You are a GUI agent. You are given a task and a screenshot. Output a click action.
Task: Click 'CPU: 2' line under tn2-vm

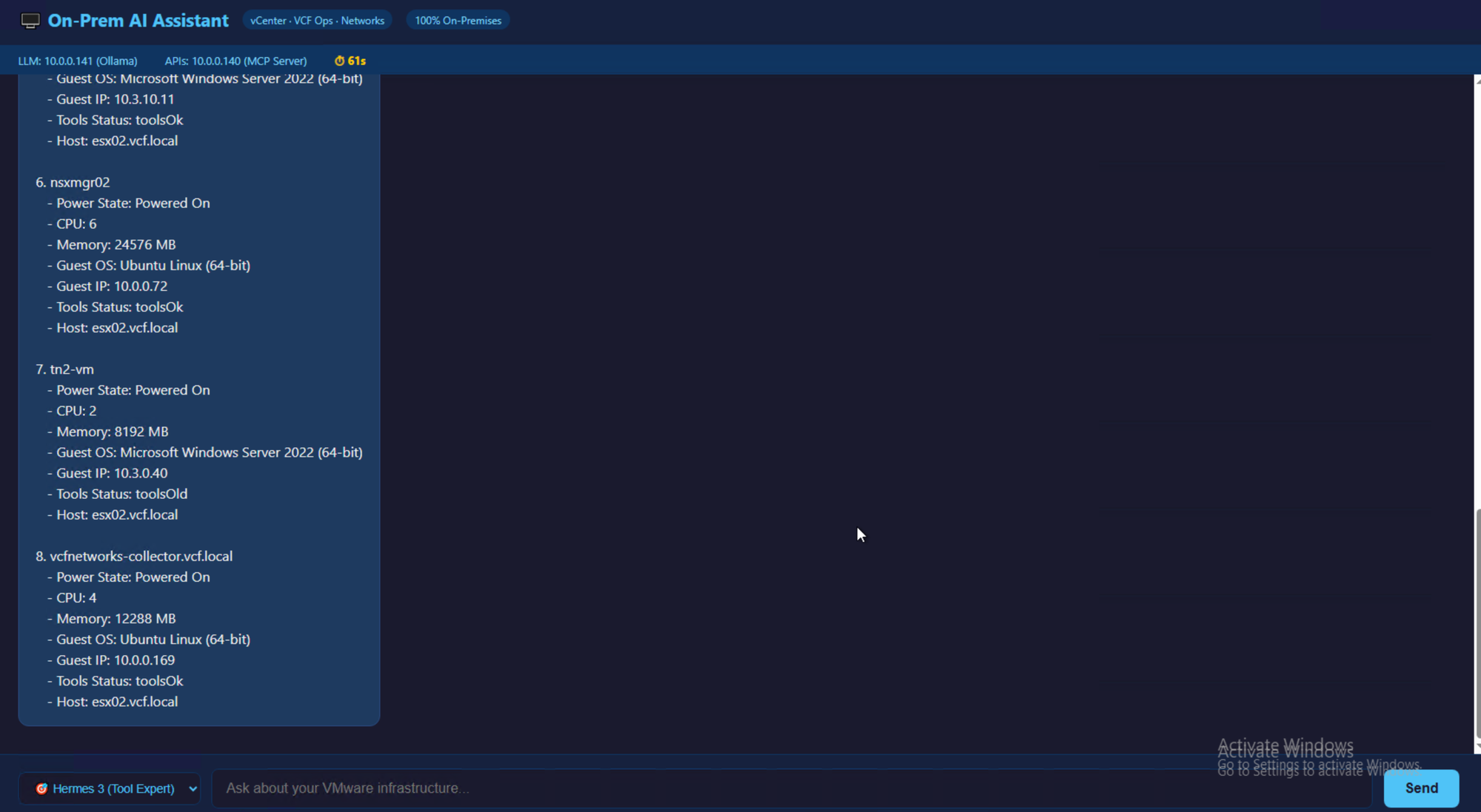pos(72,411)
